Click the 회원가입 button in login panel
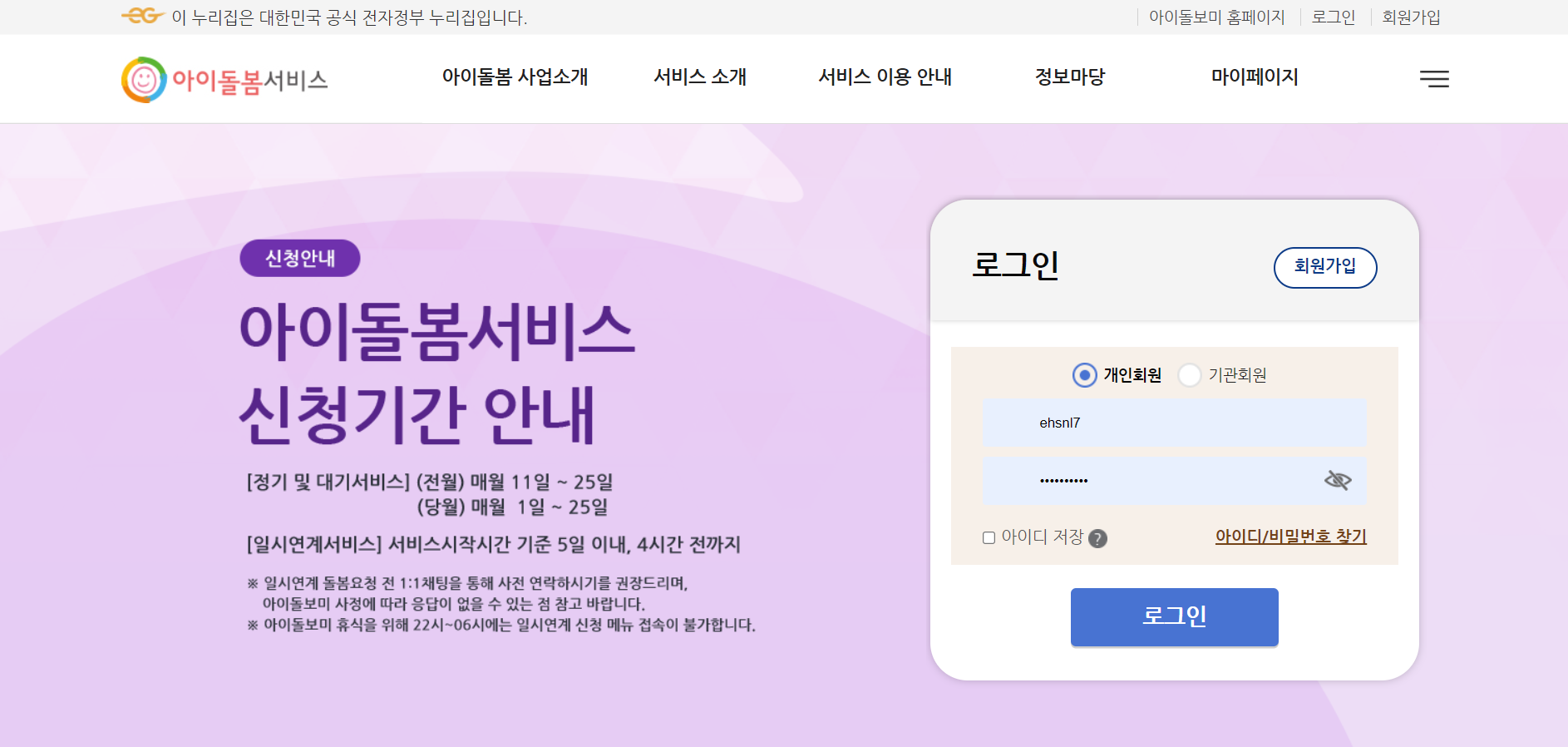Viewport: 1568px width, 747px height. [x=1325, y=268]
